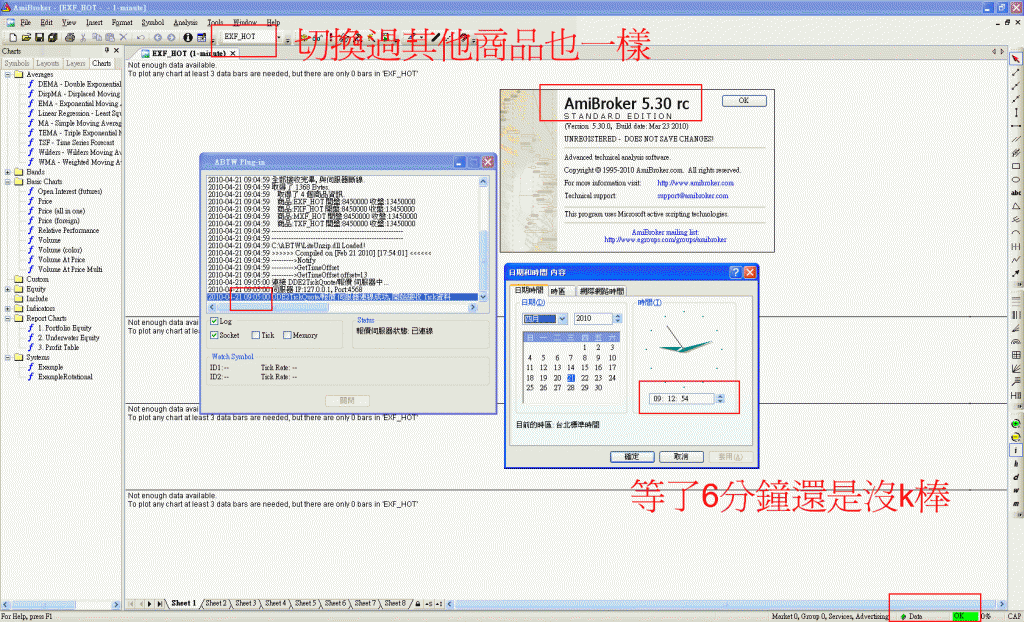Go back with the left arrow icon
The image size is (1024, 622).
(x=157, y=37)
